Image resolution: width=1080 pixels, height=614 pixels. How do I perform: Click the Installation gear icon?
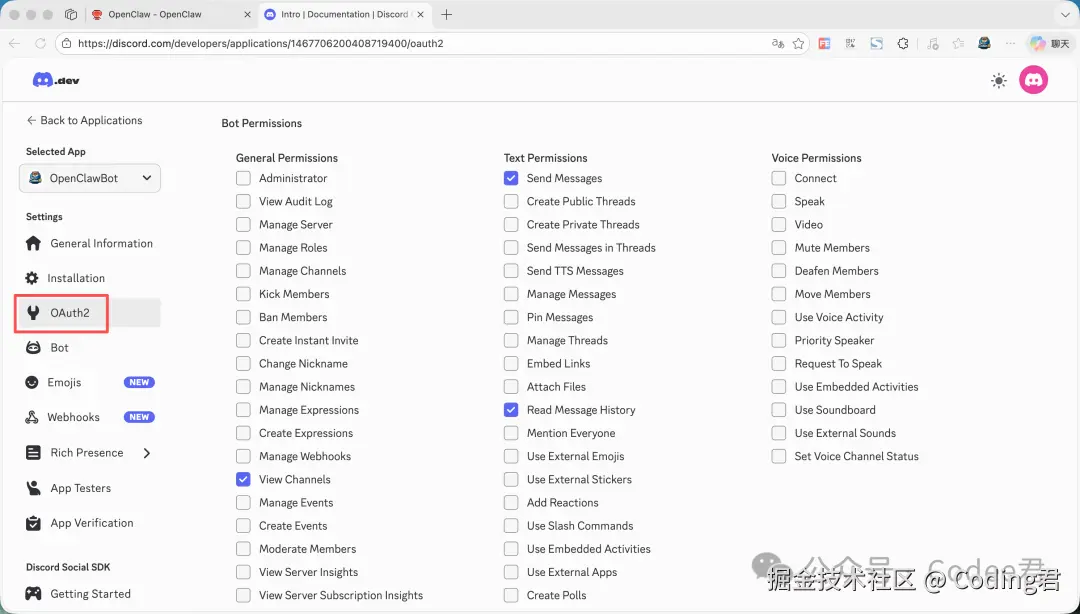click(32, 278)
